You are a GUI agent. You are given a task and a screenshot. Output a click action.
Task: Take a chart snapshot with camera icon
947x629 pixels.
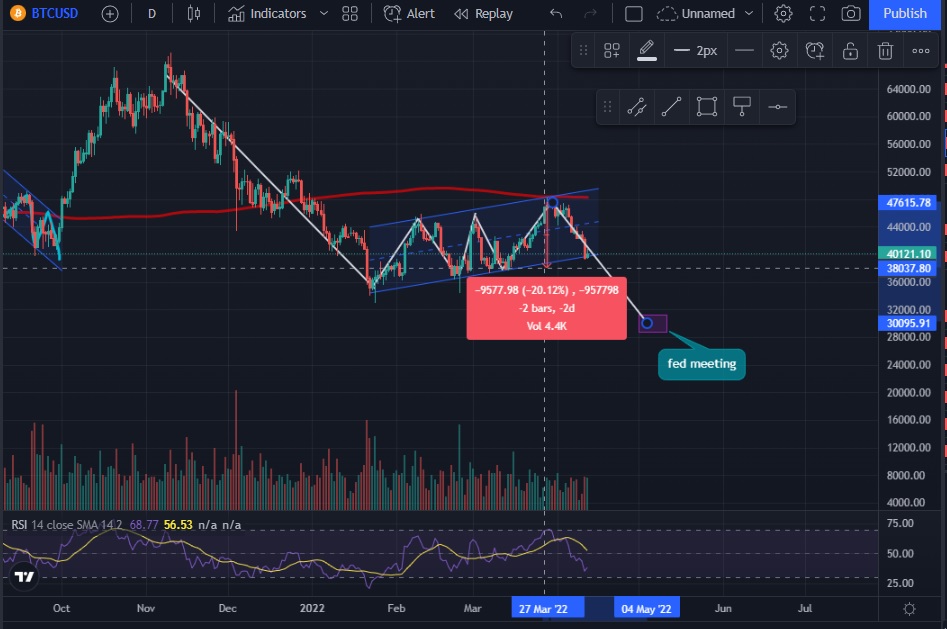click(x=851, y=13)
